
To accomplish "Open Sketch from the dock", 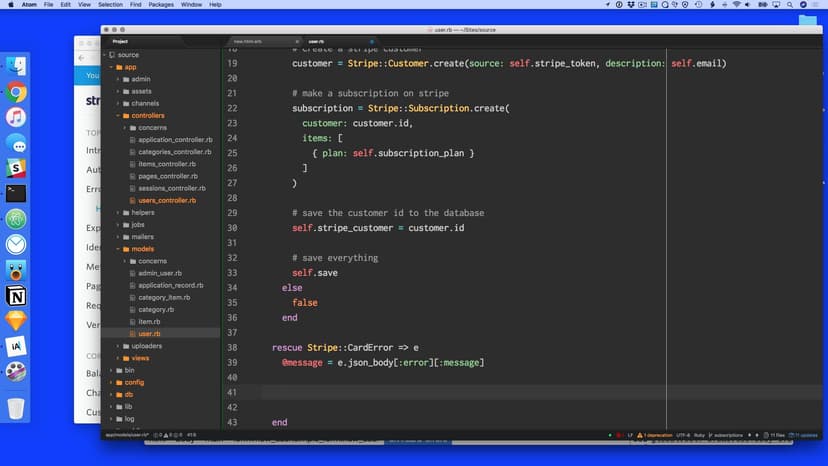I will (16, 321).
